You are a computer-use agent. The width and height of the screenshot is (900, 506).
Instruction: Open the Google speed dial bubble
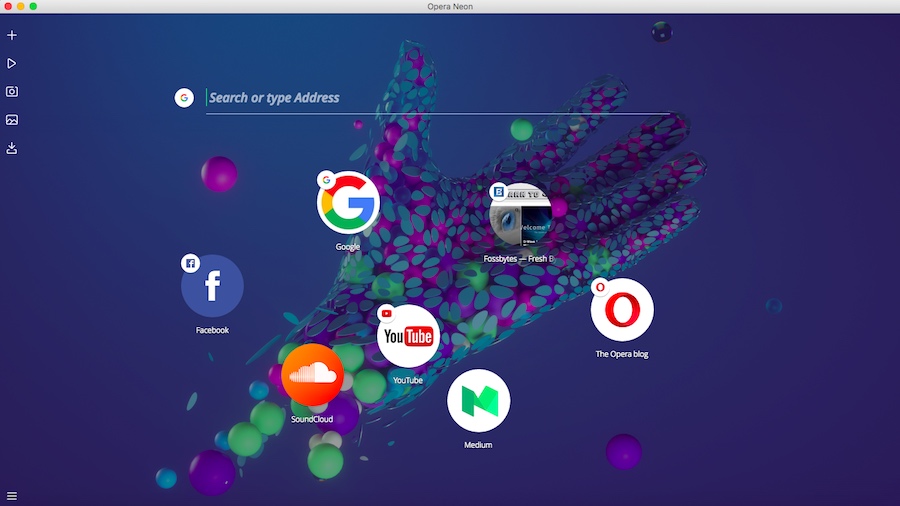click(348, 203)
